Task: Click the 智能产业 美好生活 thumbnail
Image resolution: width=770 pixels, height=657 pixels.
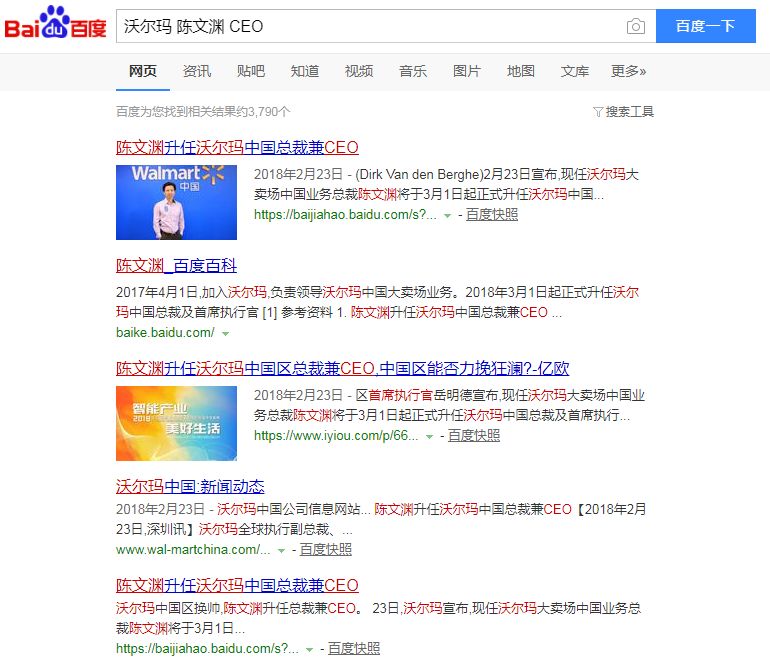Action: [176, 423]
